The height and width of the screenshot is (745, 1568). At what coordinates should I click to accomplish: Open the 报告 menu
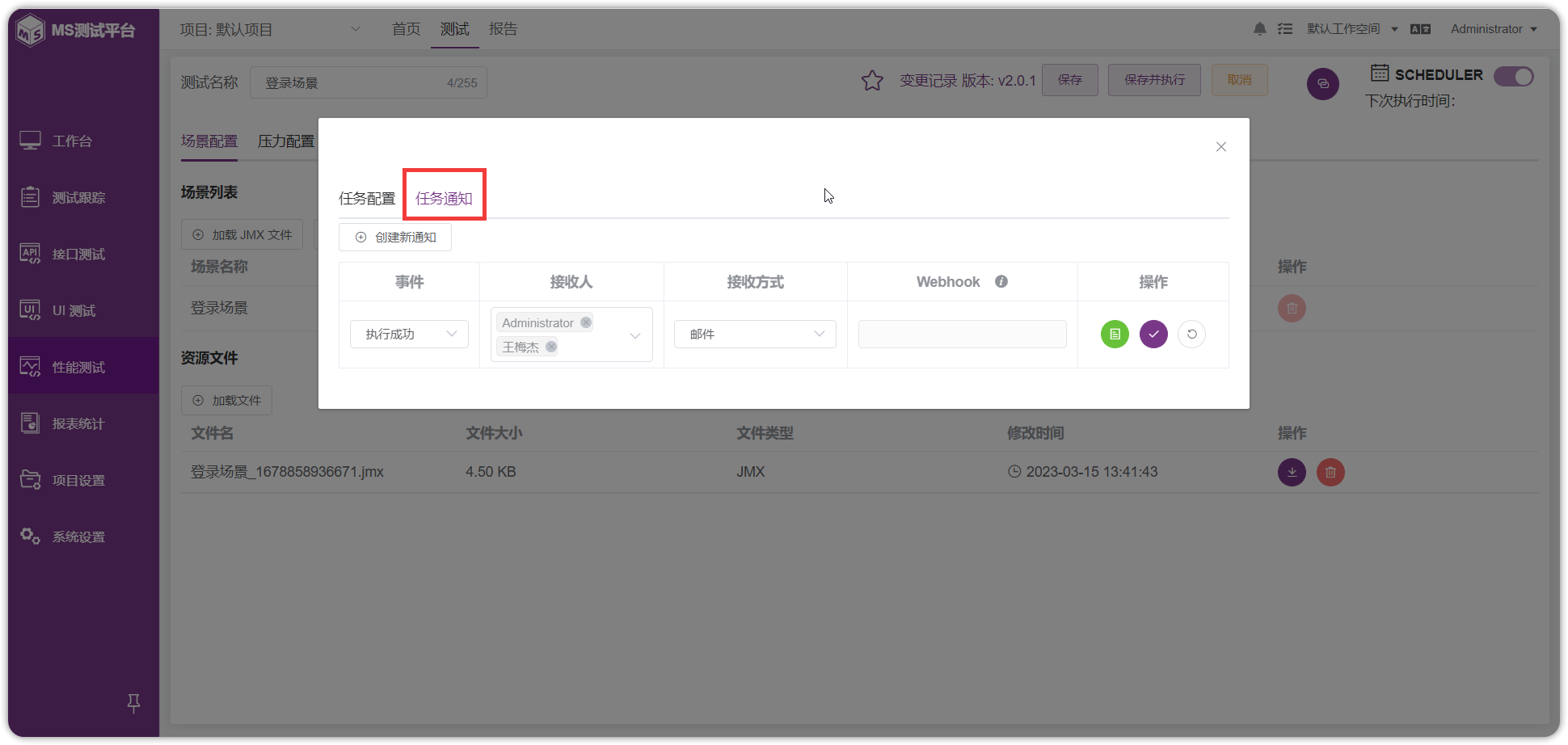pyautogui.click(x=503, y=29)
